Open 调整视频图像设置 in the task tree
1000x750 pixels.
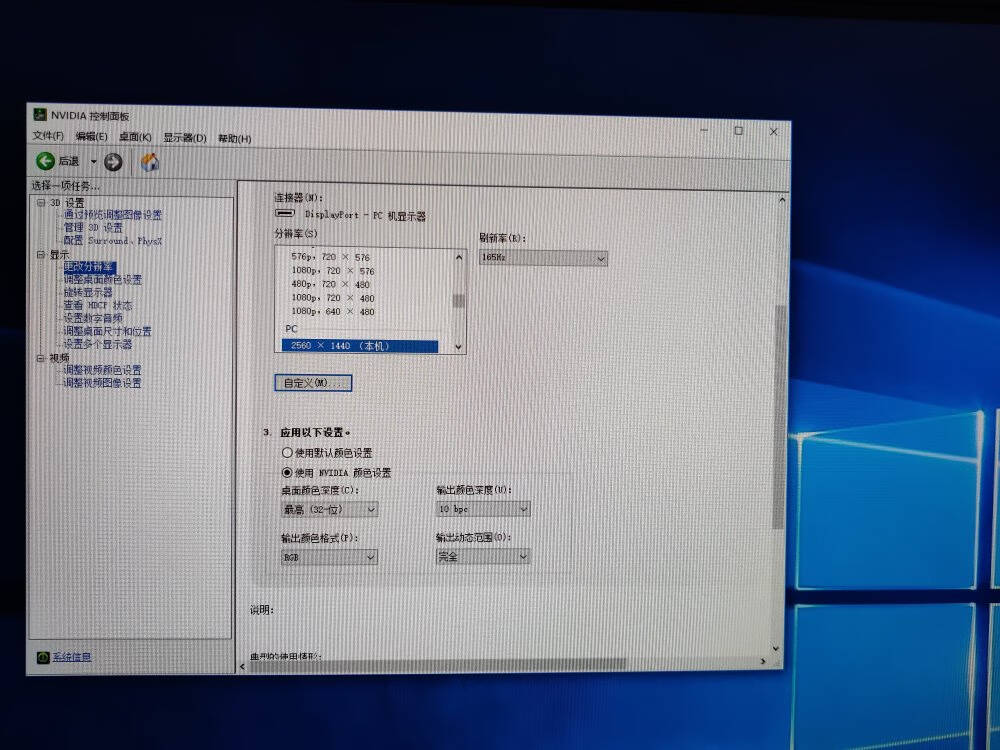pyautogui.click(x=102, y=383)
